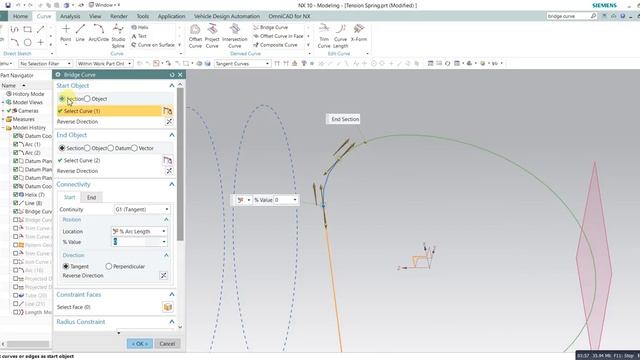Open the Curve Length tool
640x360 pixels.
click(340, 36)
